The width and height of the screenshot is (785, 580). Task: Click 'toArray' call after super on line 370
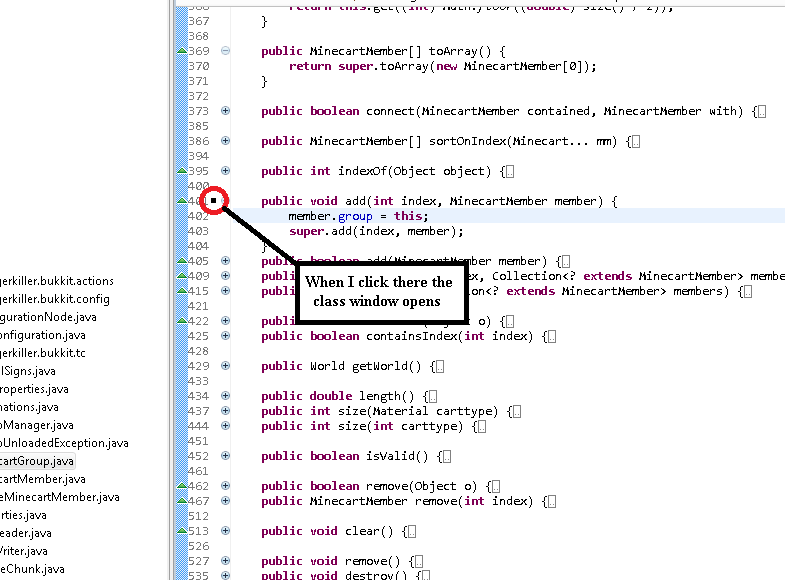[405, 66]
